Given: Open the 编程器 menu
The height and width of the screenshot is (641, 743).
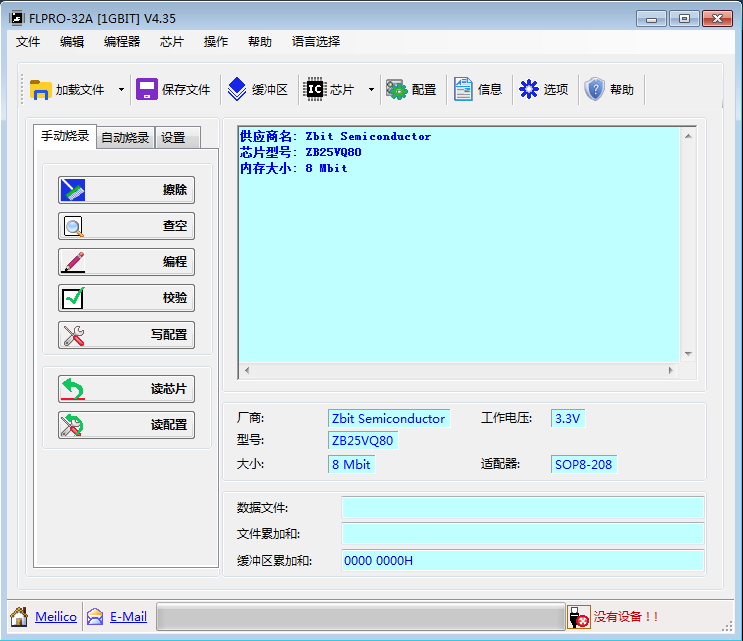Looking at the screenshot, I should point(122,42).
